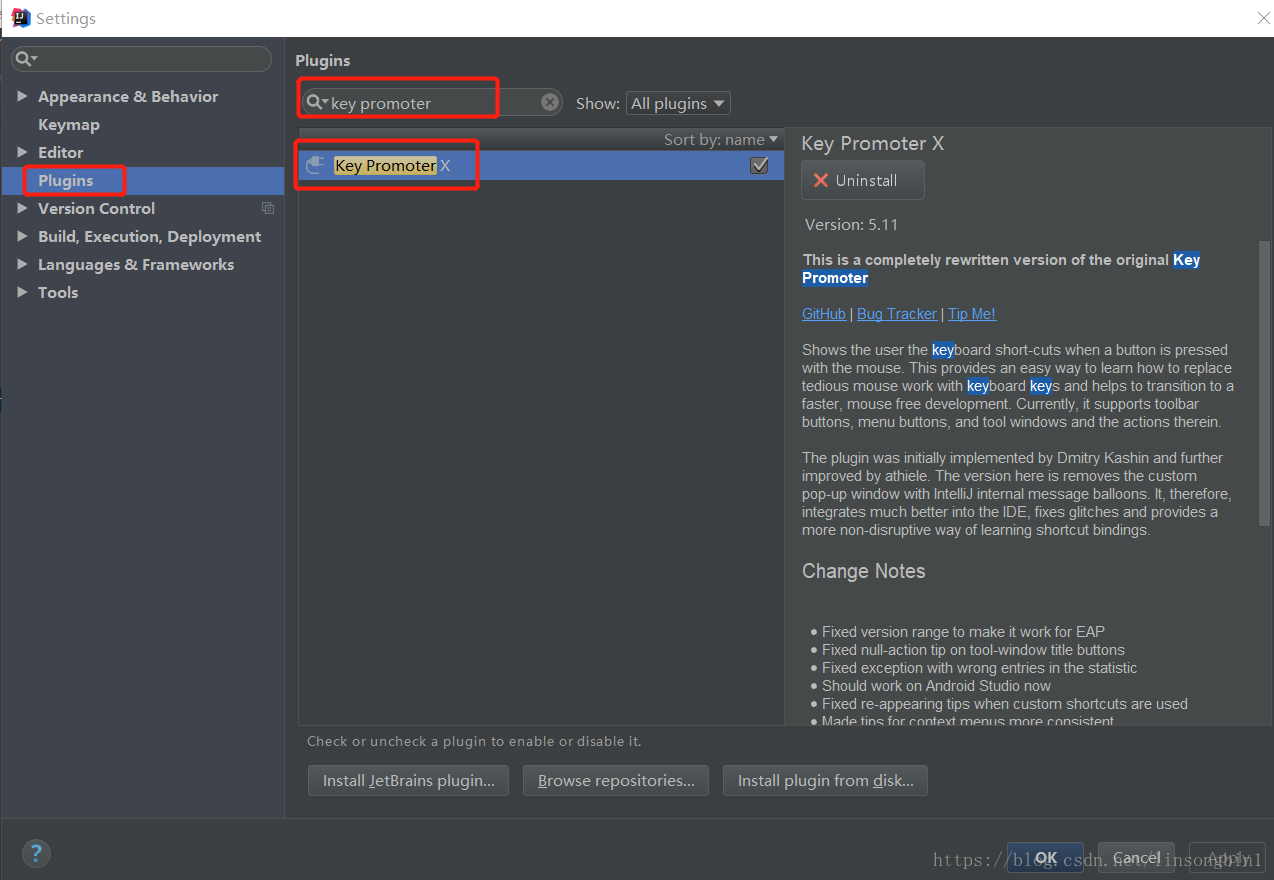Open the GitHub link
Screen dimensions: 1274x880
(x=824, y=314)
